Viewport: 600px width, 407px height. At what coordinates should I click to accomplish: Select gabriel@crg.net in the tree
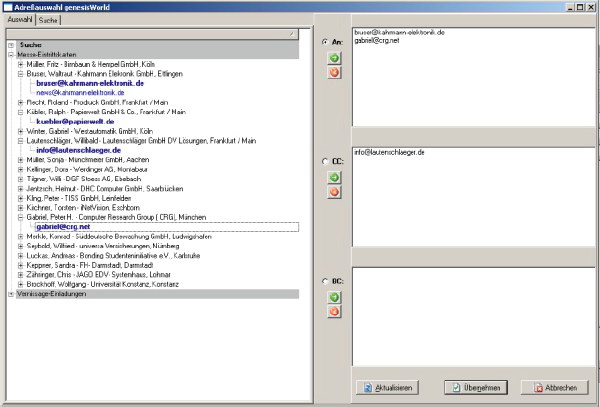(63, 227)
